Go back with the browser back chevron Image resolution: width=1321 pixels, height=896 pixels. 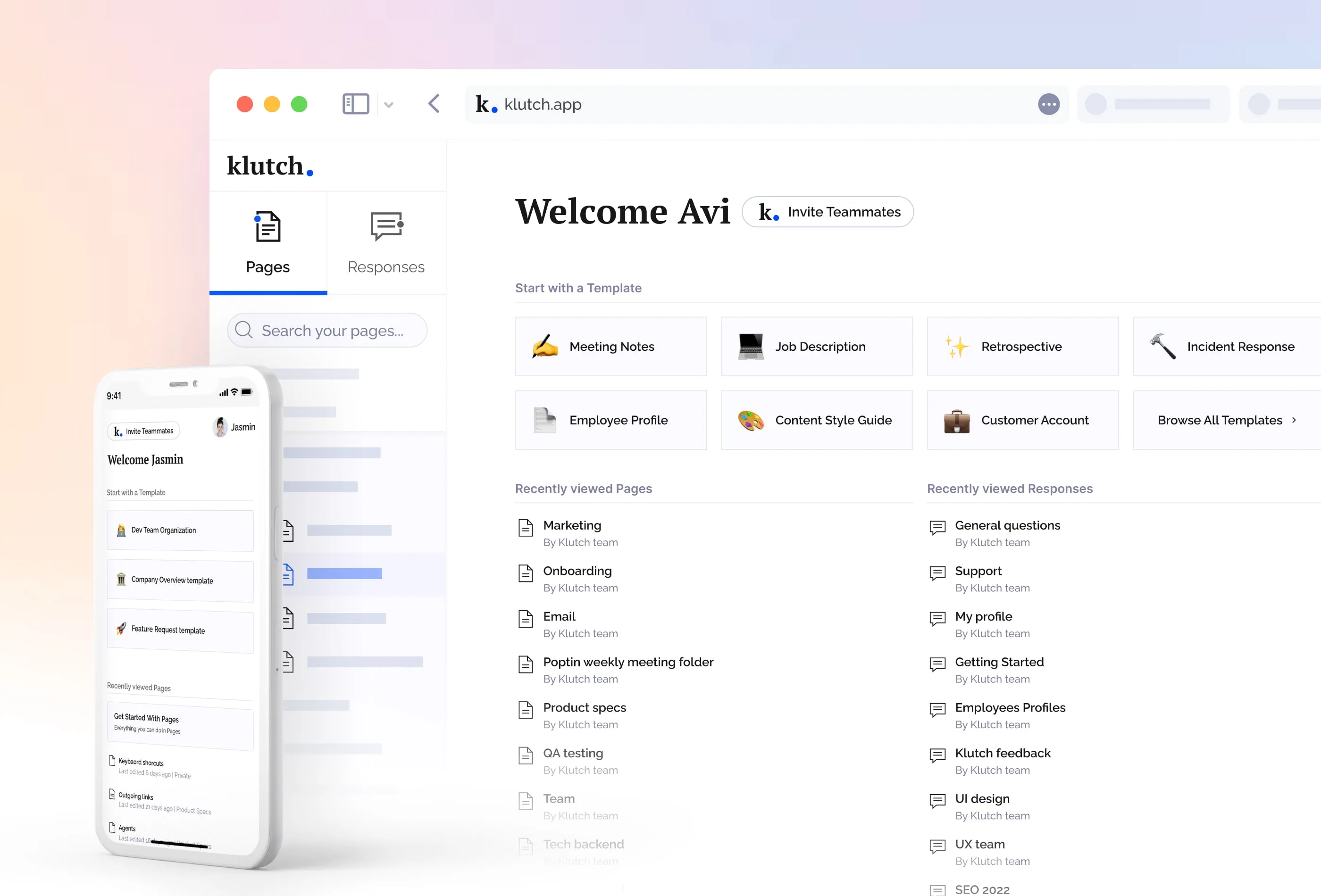pyautogui.click(x=434, y=104)
